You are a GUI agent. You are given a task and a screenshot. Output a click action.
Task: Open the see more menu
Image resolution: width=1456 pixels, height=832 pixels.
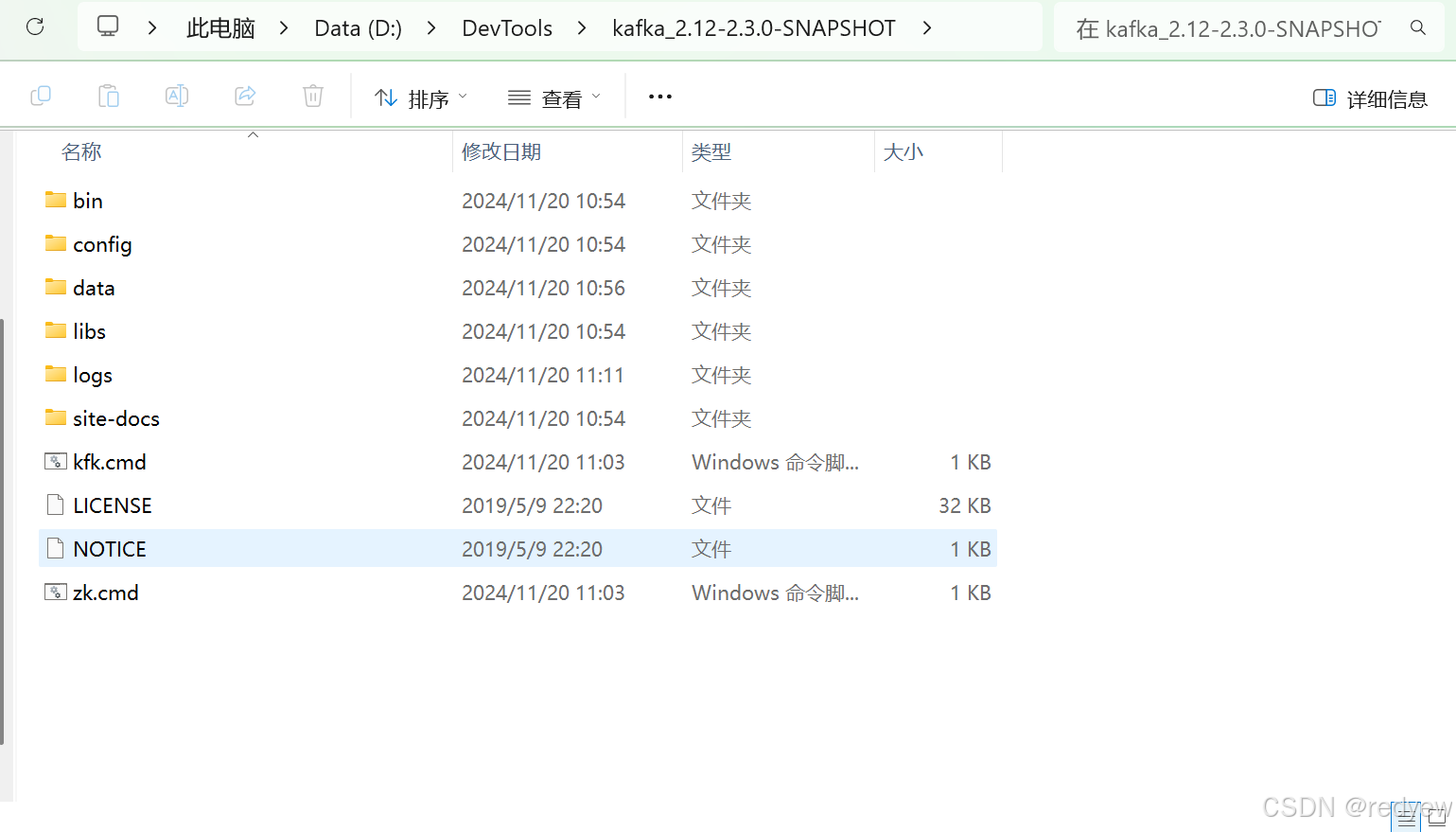[x=659, y=96]
